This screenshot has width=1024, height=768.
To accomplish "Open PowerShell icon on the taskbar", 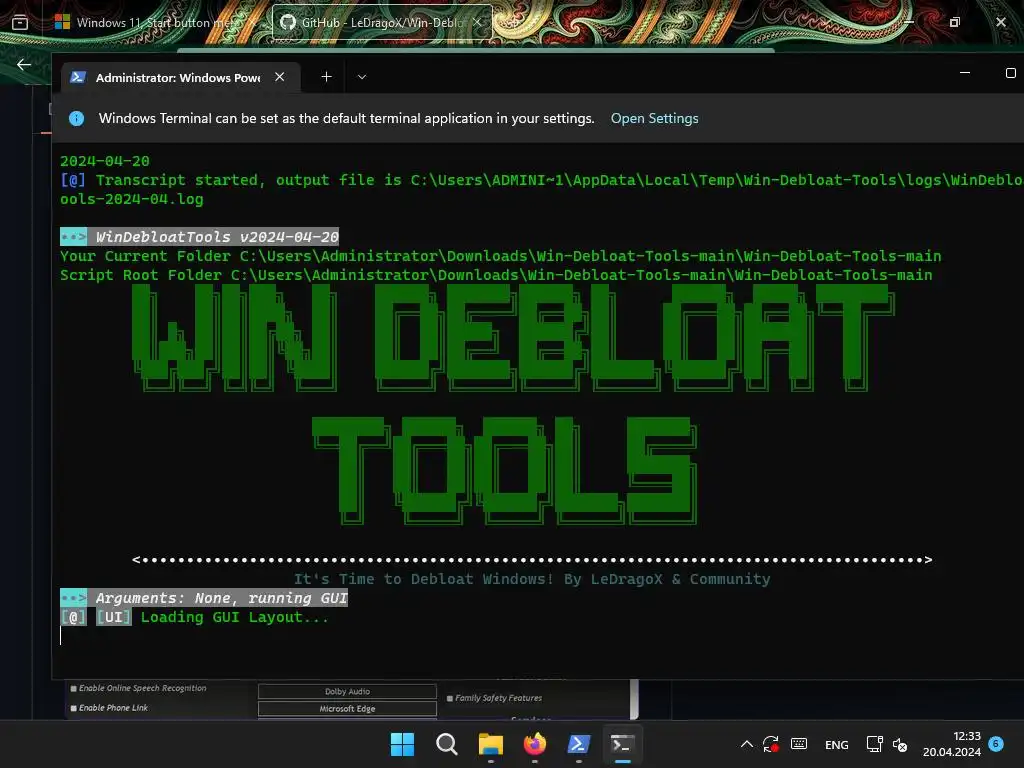I will pyautogui.click(x=579, y=744).
